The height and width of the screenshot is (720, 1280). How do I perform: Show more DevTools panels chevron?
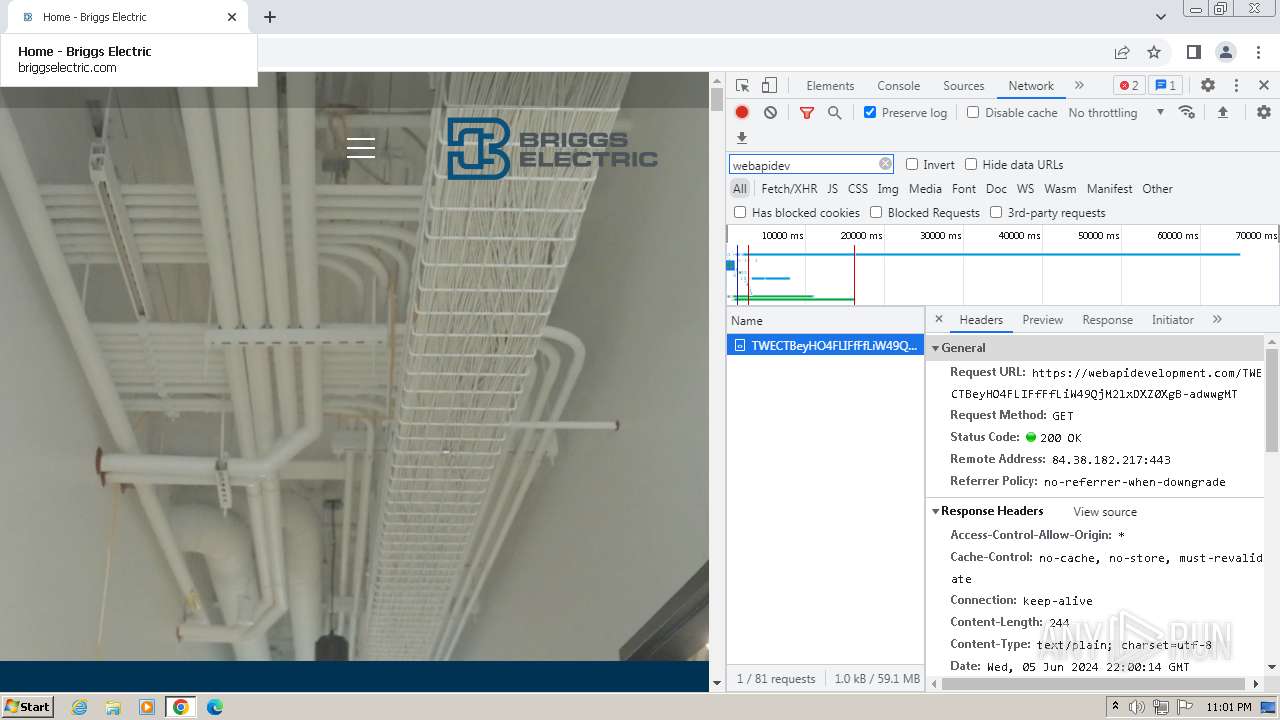[x=1079, y=86]
